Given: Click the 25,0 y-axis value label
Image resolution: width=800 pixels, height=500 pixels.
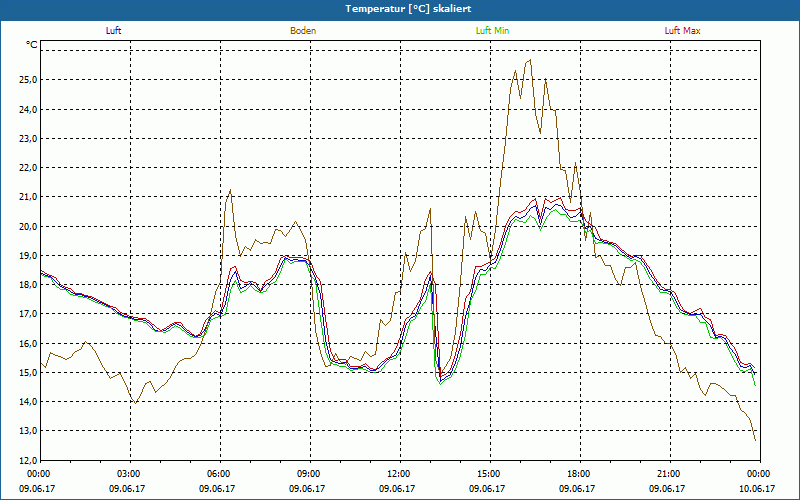Looking at the screenshot, I should click(26, 80).
